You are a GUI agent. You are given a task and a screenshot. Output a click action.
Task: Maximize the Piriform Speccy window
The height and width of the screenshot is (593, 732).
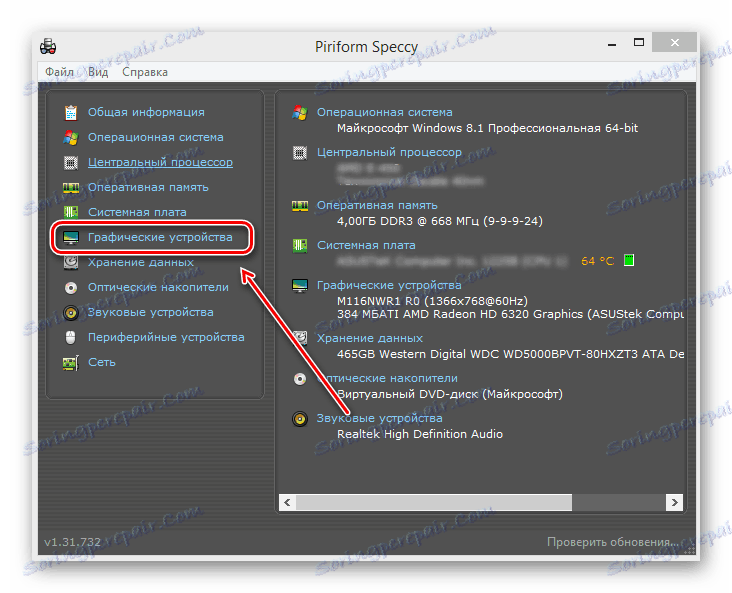(639, 42)
